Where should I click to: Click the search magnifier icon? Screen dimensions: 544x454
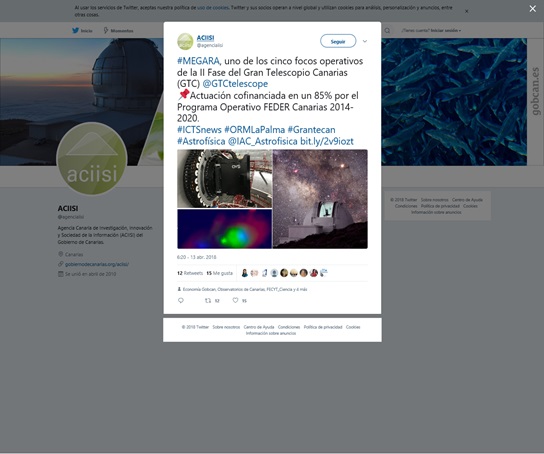(x=387, y=31)
